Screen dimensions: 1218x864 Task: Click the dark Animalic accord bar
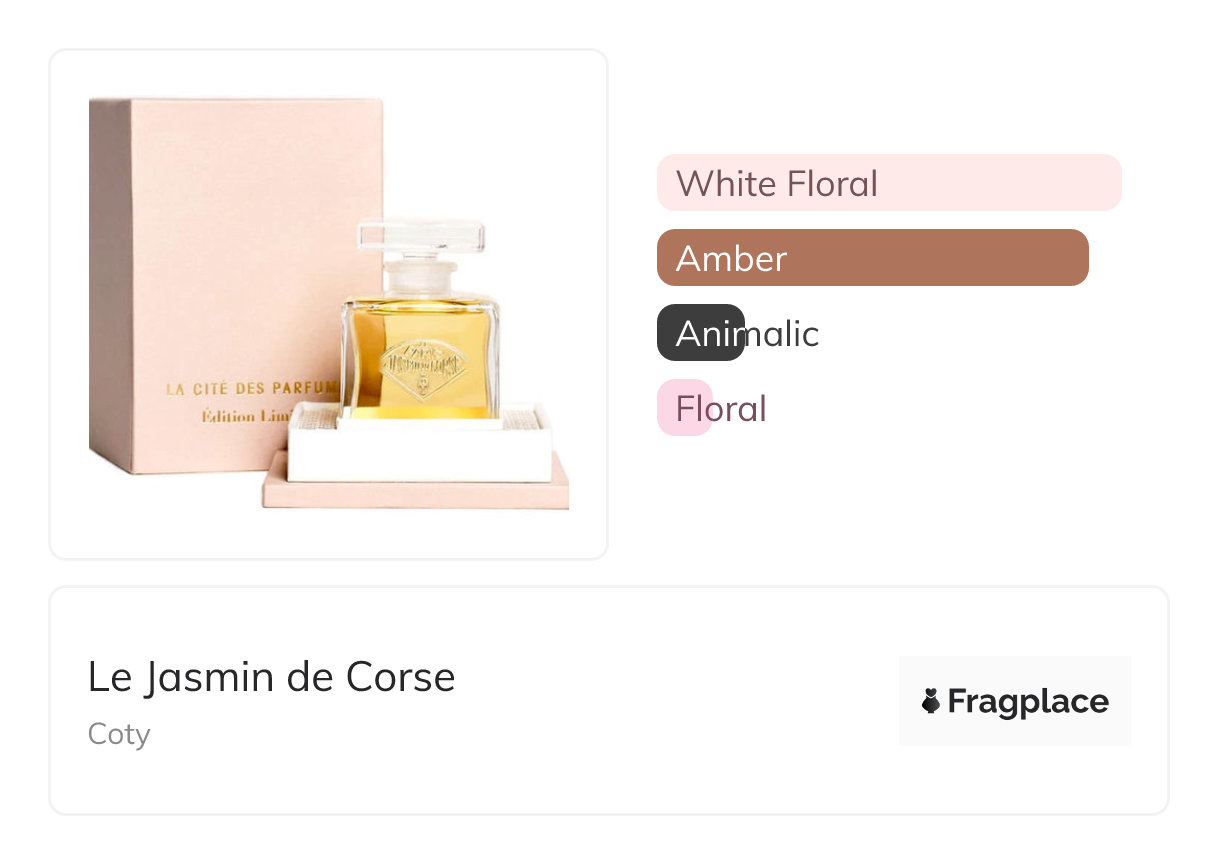point(700,333)
